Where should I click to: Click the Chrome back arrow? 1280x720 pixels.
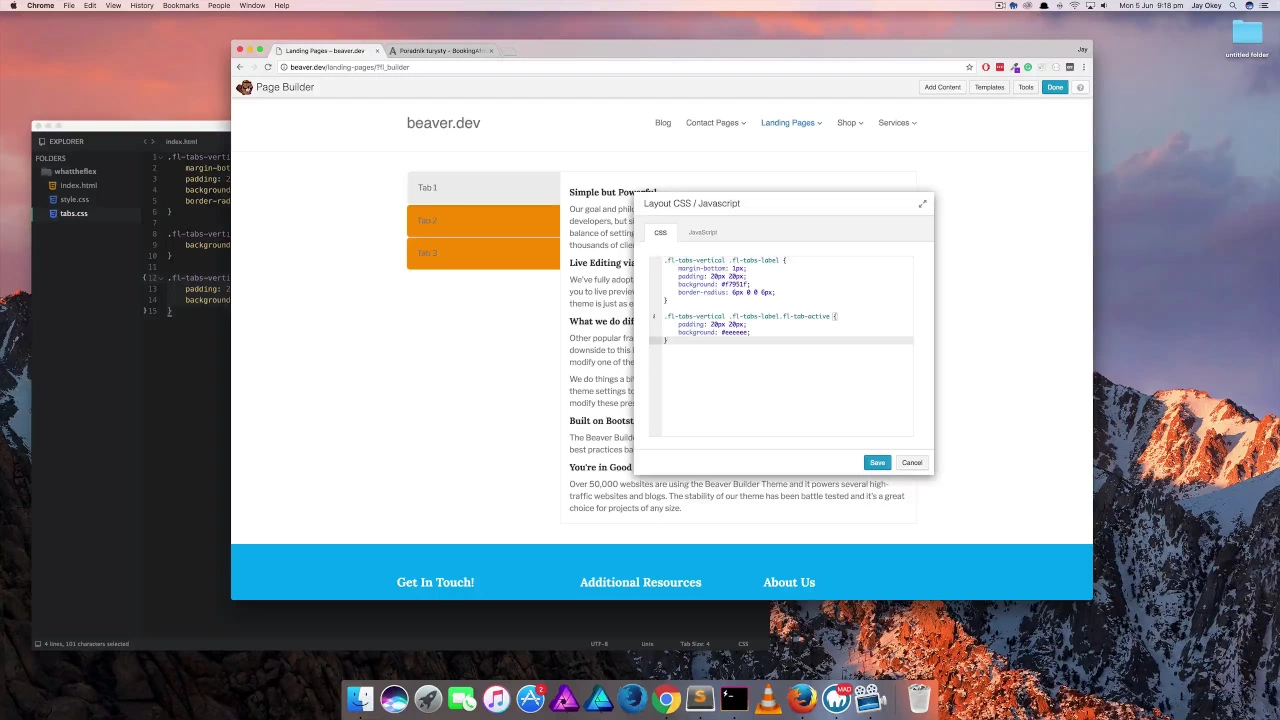click(x=240, y=67)
